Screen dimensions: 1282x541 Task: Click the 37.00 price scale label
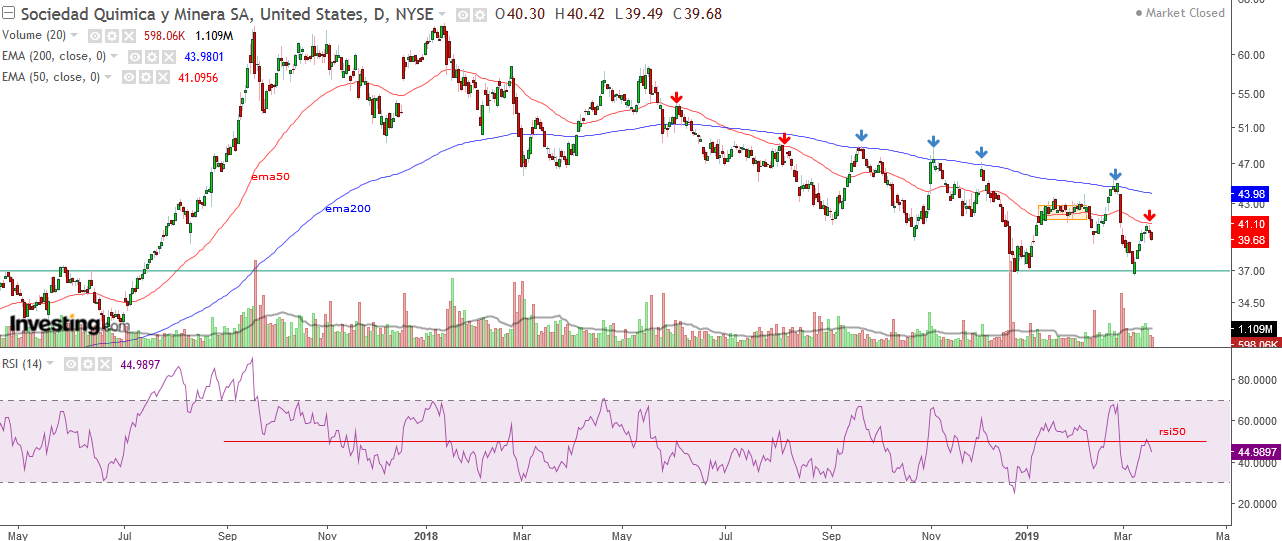pyautogui.click(x=1252, y=270)
